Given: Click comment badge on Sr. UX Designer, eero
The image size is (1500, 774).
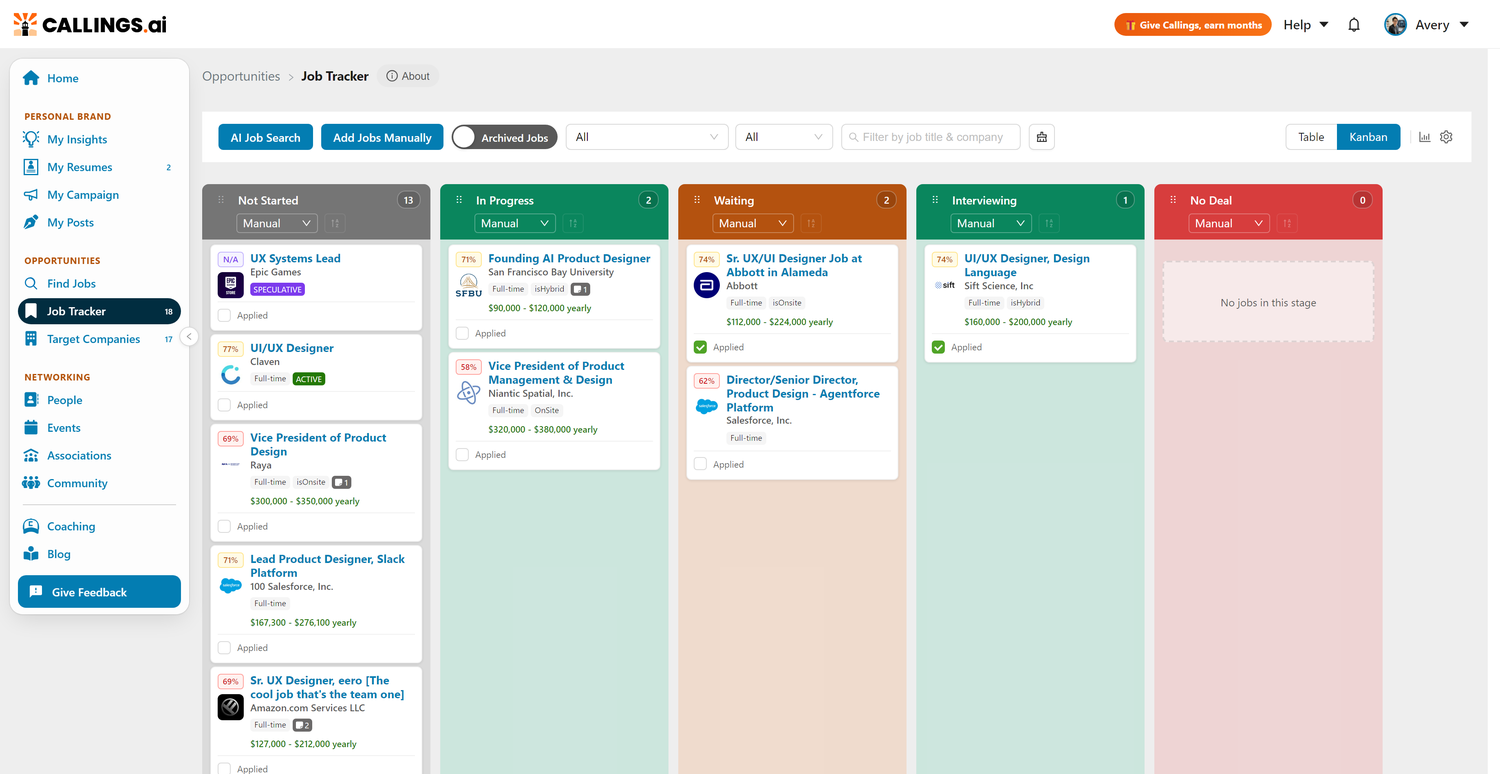Looking at the screenshot, I should [x=302, y=725].
